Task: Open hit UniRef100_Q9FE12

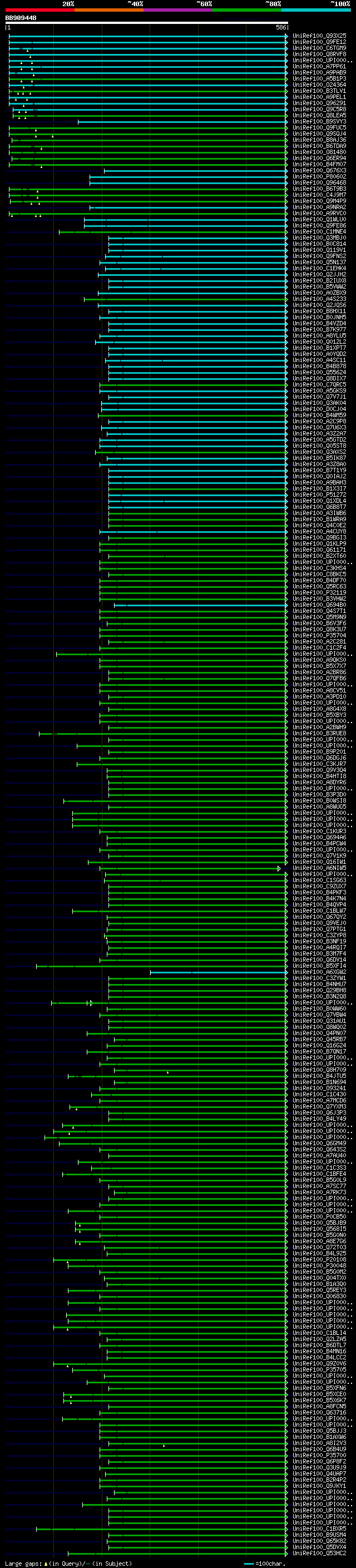Action: (x=319, y=42)
